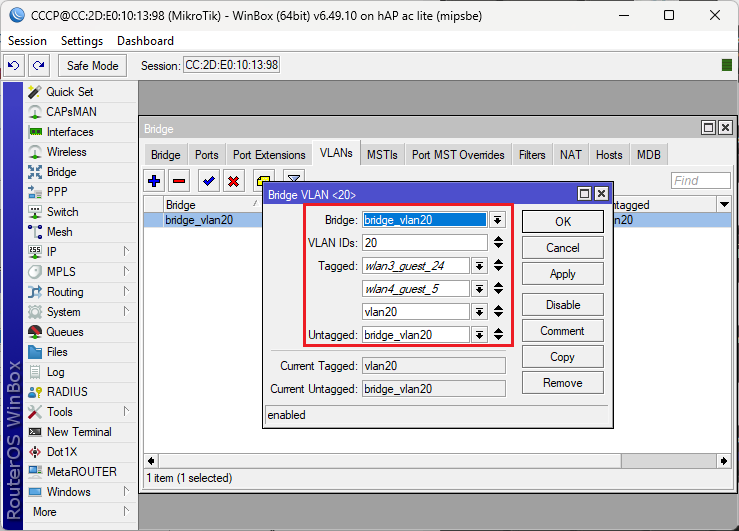Click the blue checkmark Enable icon
739x531 pixels.
[x=209, y=181]
